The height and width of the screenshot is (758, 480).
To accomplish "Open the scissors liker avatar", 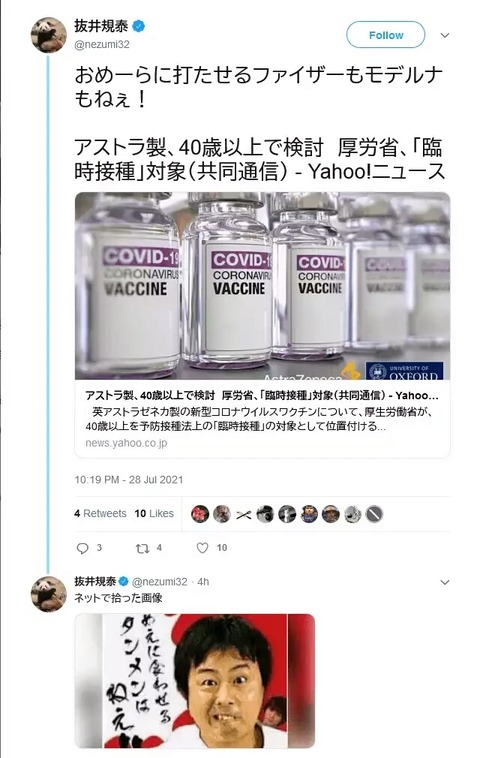I will [244, 514].
